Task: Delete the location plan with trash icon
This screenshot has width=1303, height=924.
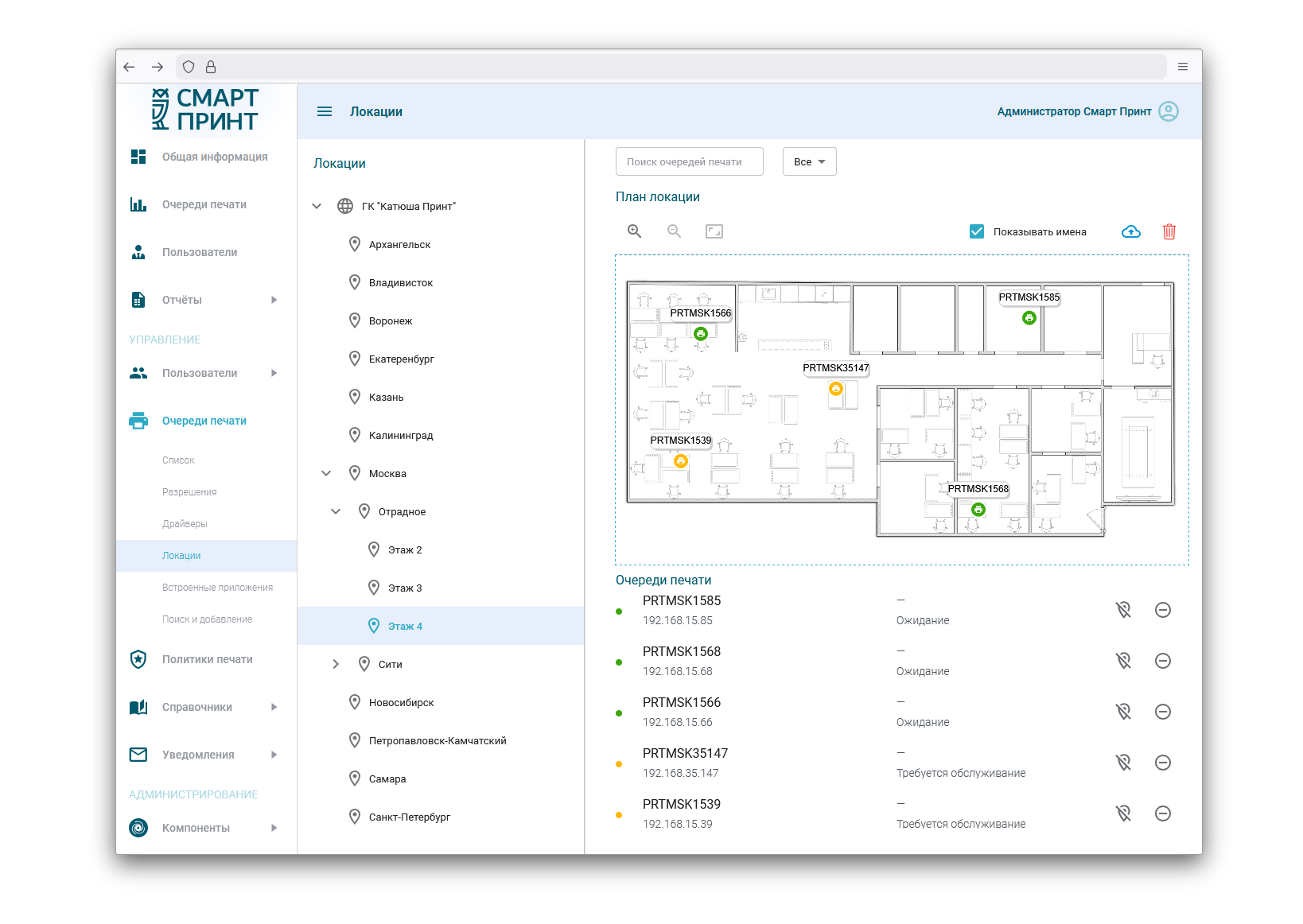Action: tap(1169, 231)
